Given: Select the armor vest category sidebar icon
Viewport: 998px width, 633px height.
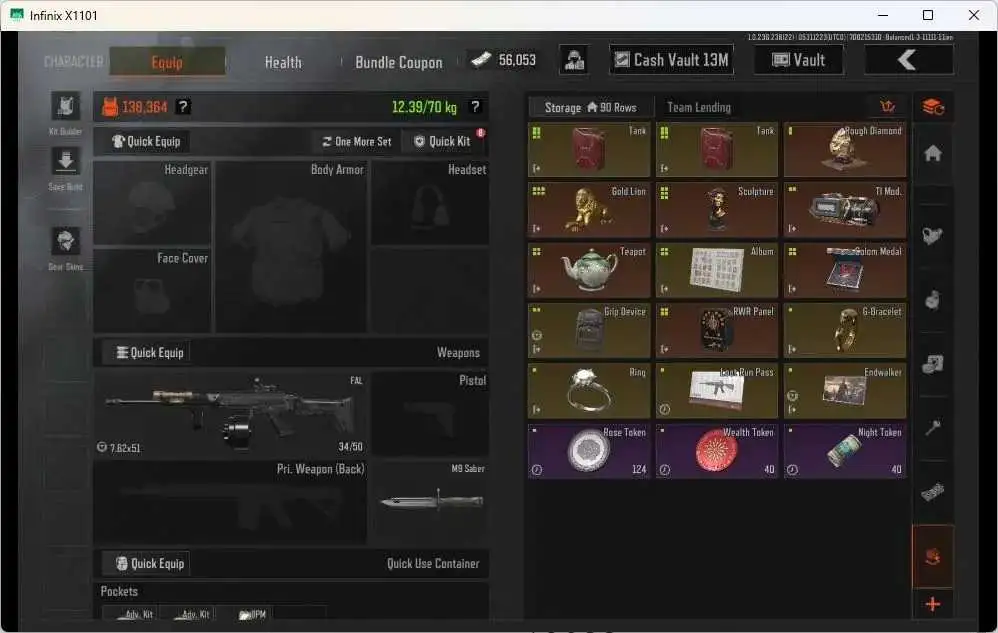Looking at the screenshot, I should tap(932, 236).
